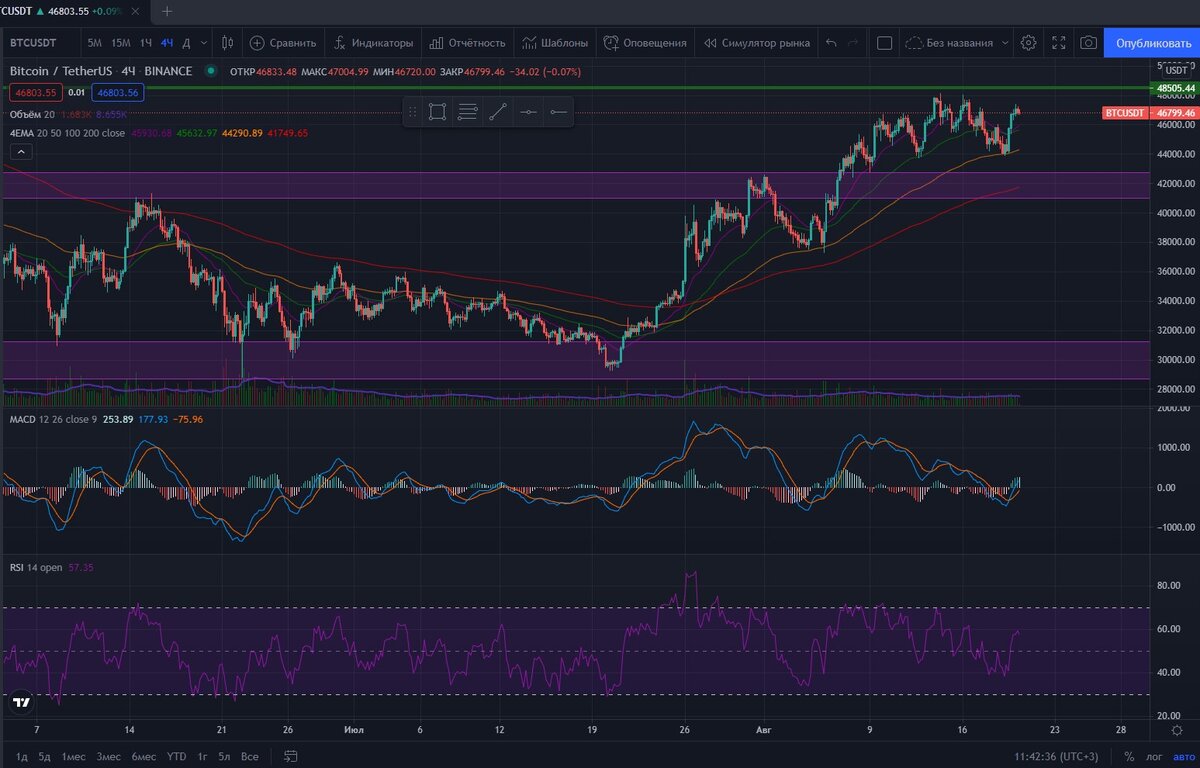1200x768 pixels.
Task: Open the Отчётность financials menu
Action: click(x=467, y=43)
